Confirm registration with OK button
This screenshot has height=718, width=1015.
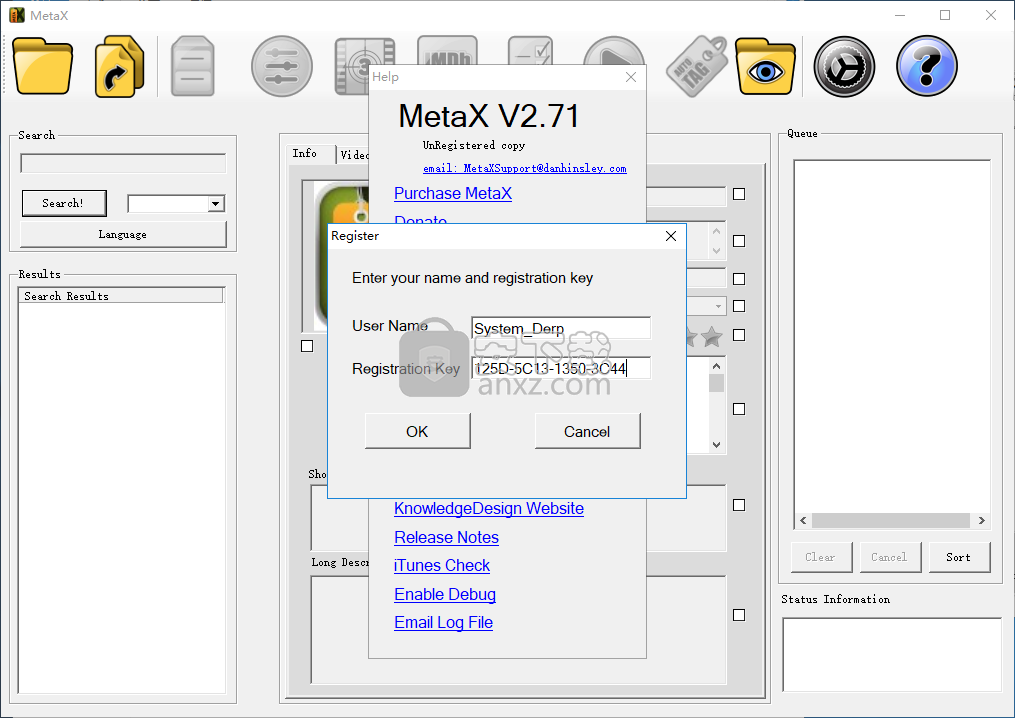pyautogui.click(x=418, y=431)
